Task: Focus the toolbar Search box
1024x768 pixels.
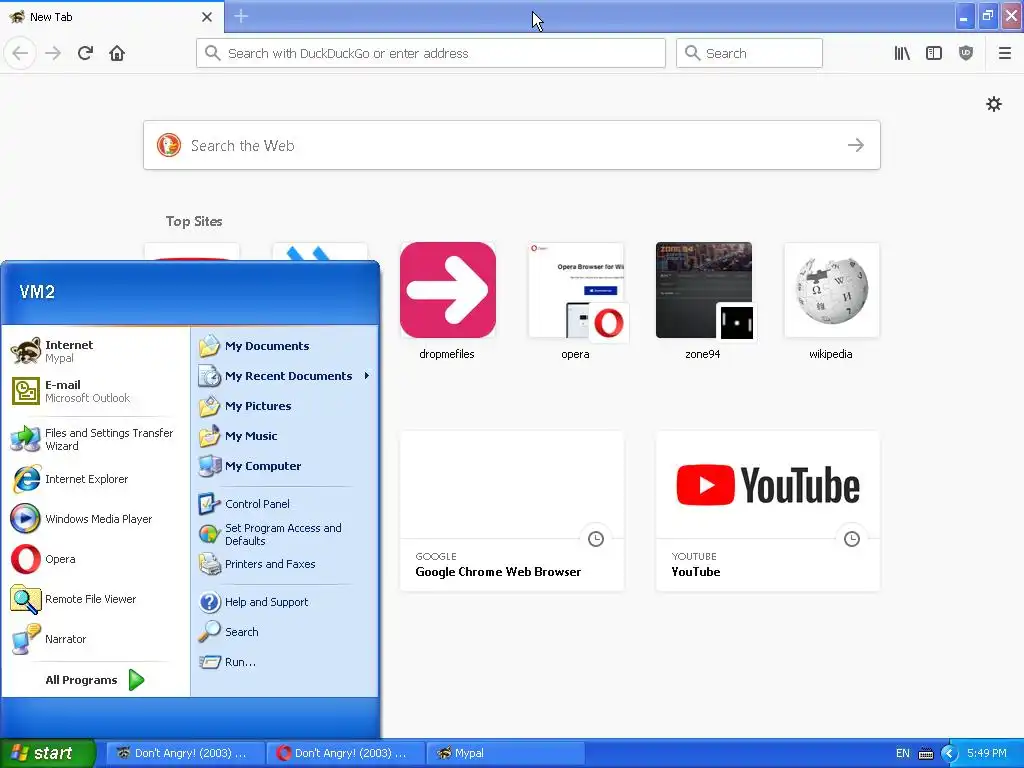Action: tap(749, 53)
